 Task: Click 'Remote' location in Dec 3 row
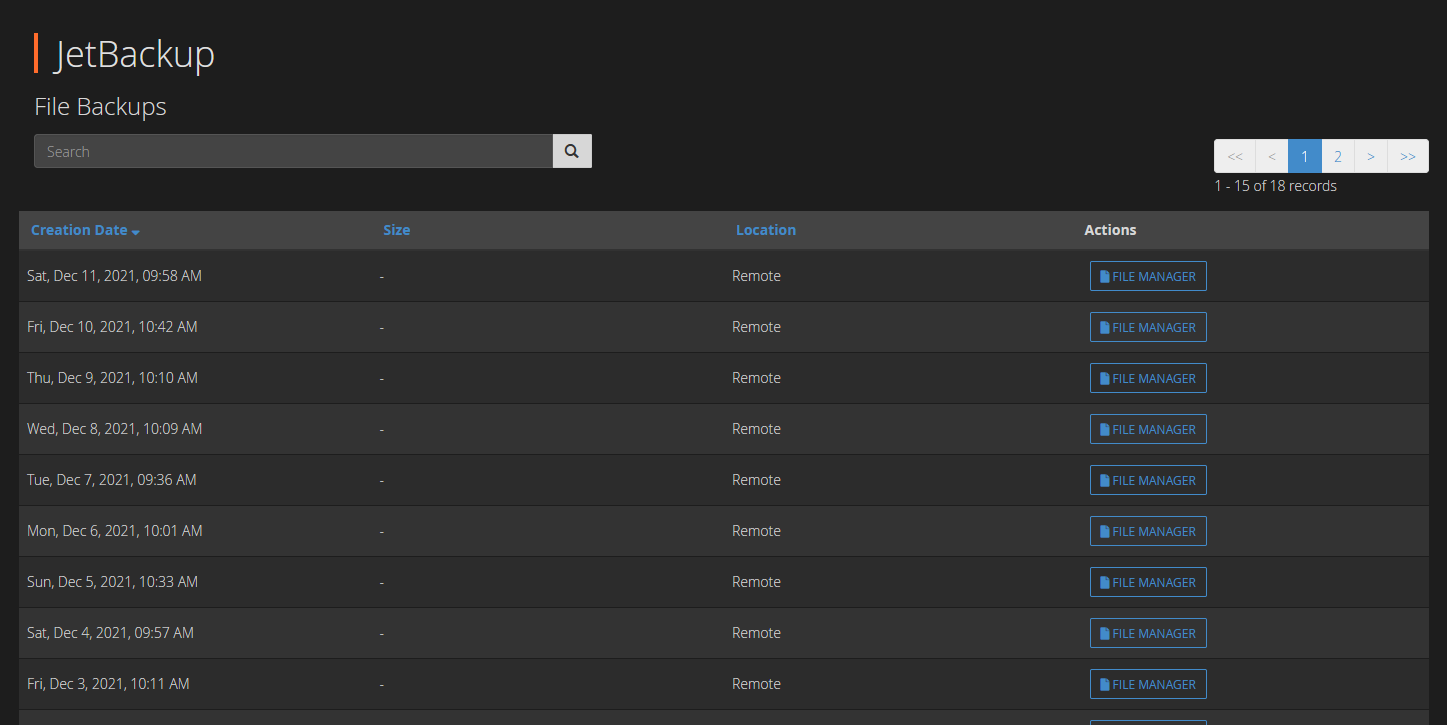[756, 683]
